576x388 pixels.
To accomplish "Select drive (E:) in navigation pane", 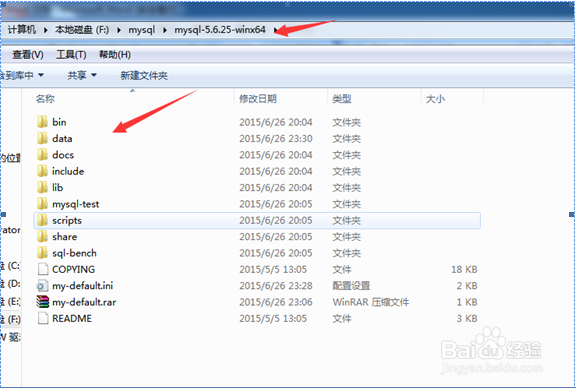I will coord(10,302).
